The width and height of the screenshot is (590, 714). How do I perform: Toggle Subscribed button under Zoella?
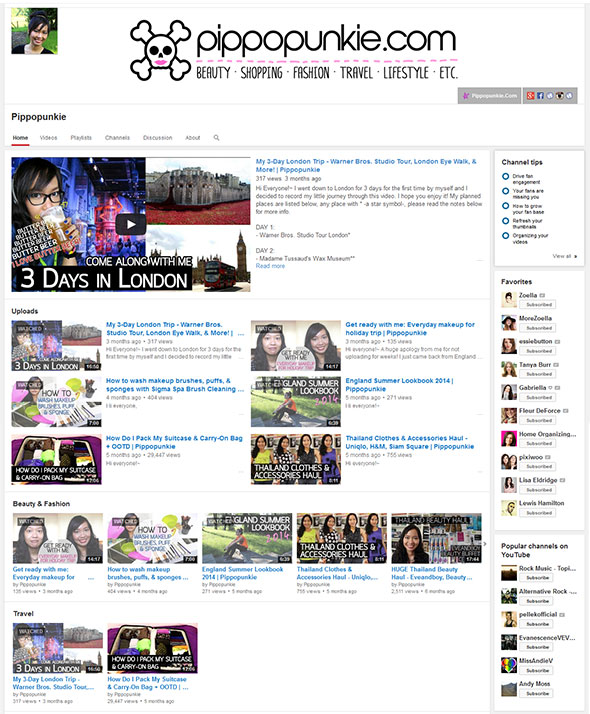(x=538, y=305)
